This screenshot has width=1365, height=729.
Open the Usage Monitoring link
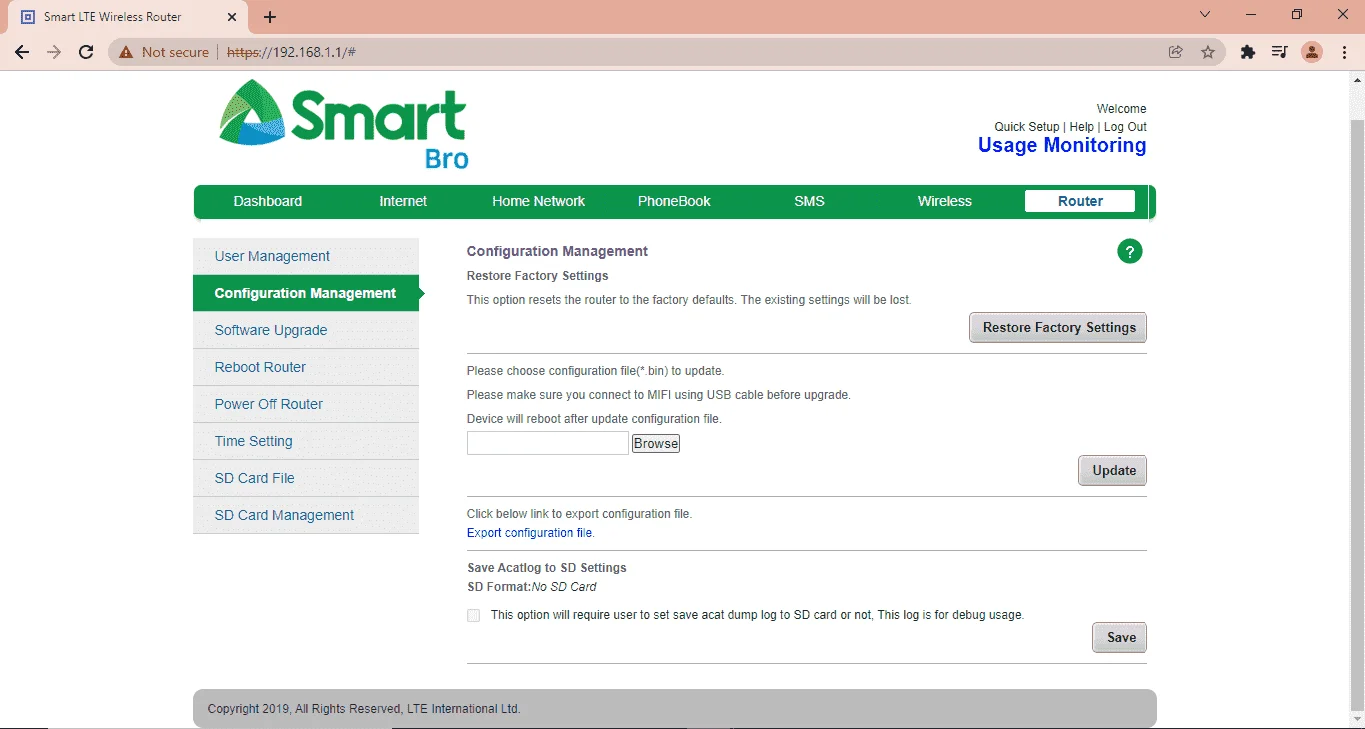tap(1062, 145)
